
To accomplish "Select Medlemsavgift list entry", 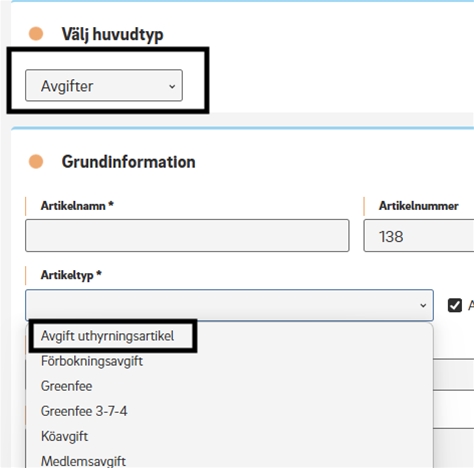I will pyautogui.click(x=83, y=461).
